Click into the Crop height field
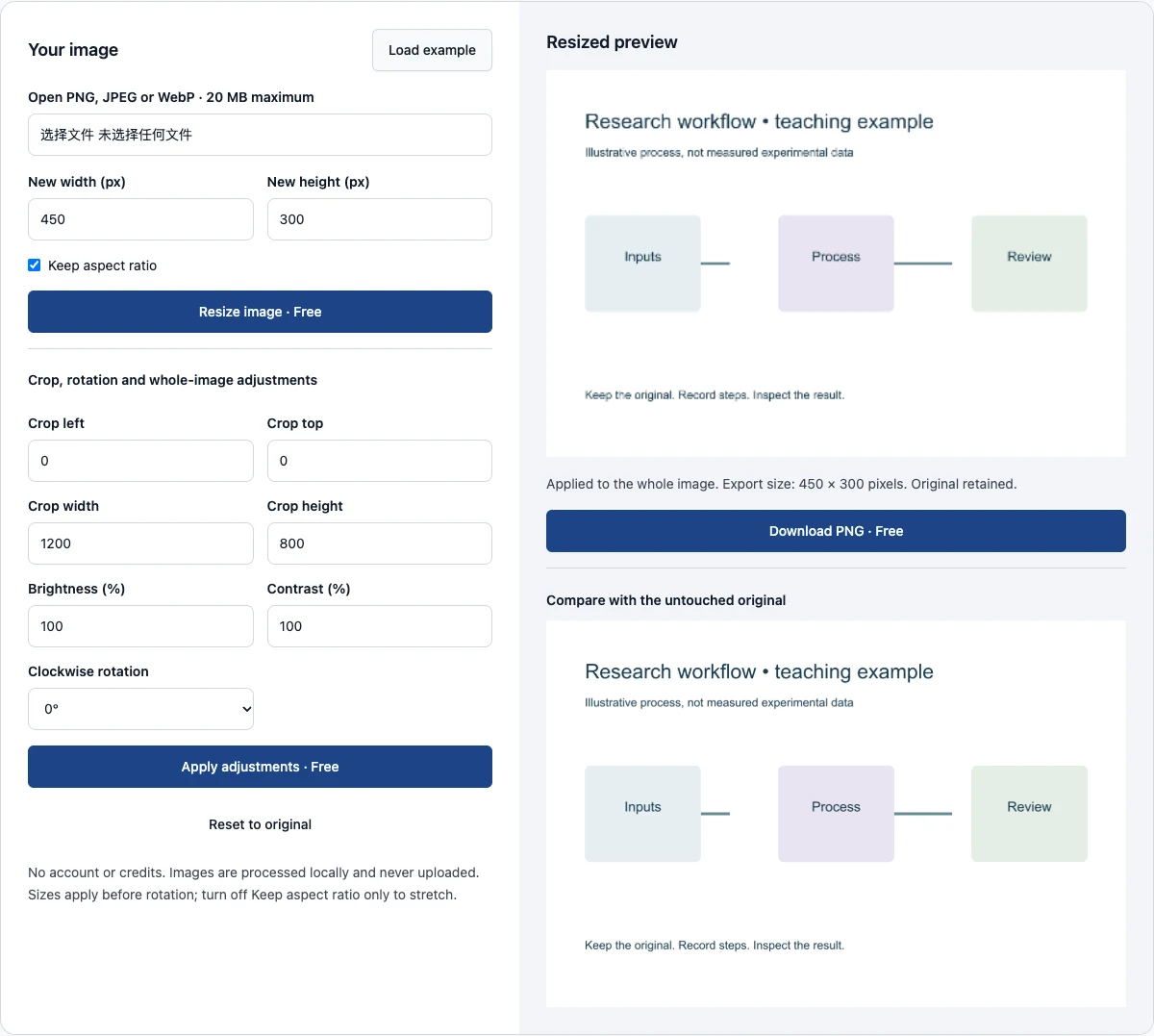The width and height of the screenshot is (1154, 1036). pyautogui.click(x=380, y=543)
